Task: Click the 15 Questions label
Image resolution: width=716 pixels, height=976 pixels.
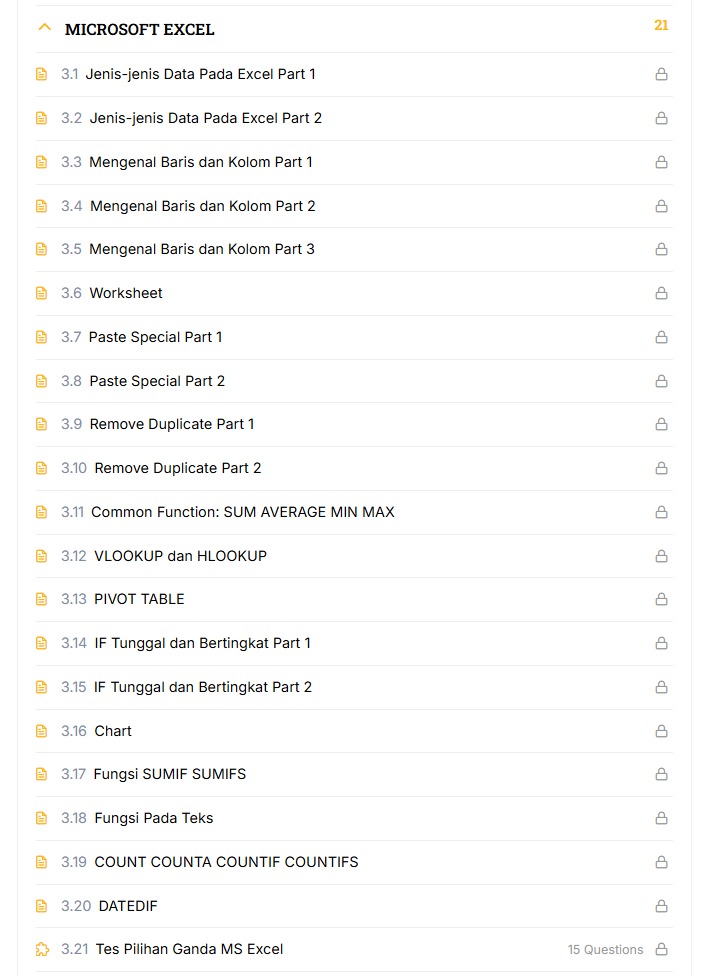Action: 605,950
